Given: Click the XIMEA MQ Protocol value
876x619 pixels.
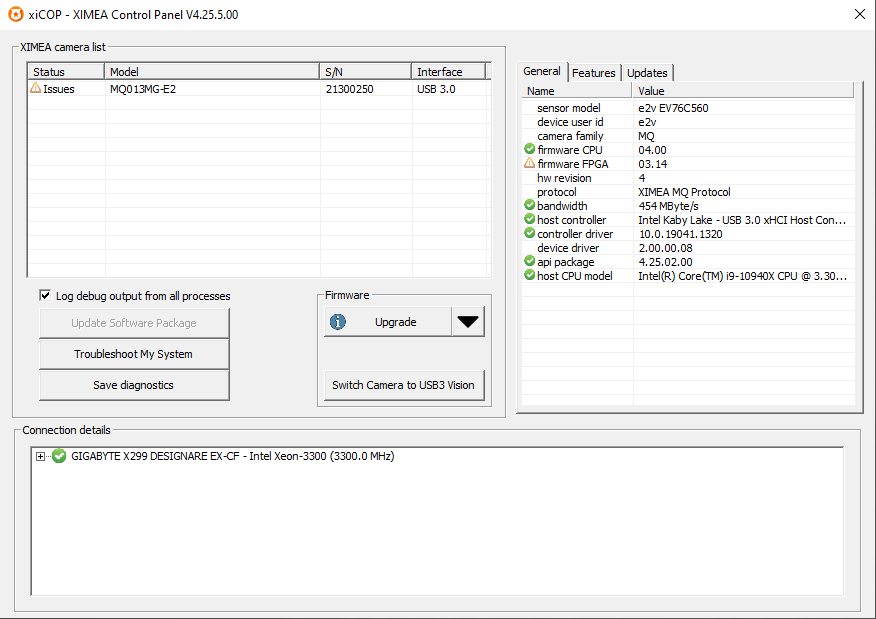Looking at the screenshot, I should click(x=684, y=192).
